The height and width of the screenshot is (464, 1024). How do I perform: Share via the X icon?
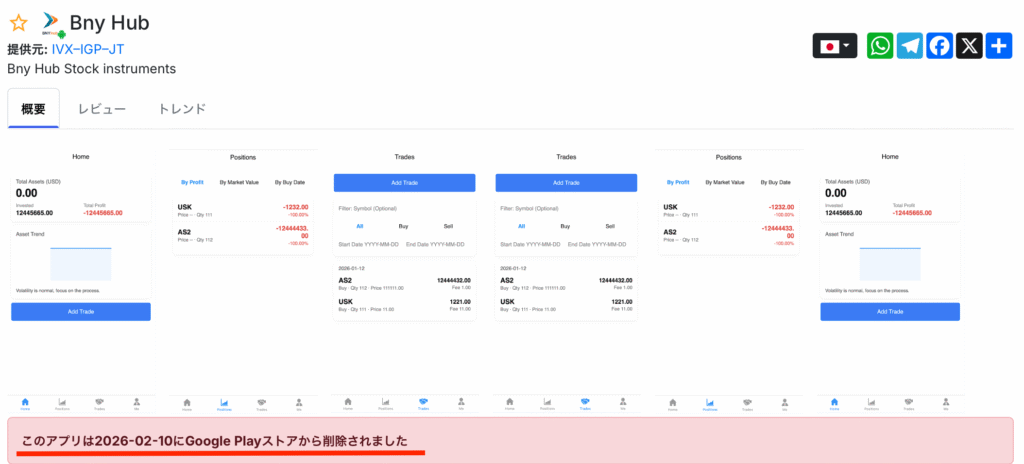click(969, 46)
